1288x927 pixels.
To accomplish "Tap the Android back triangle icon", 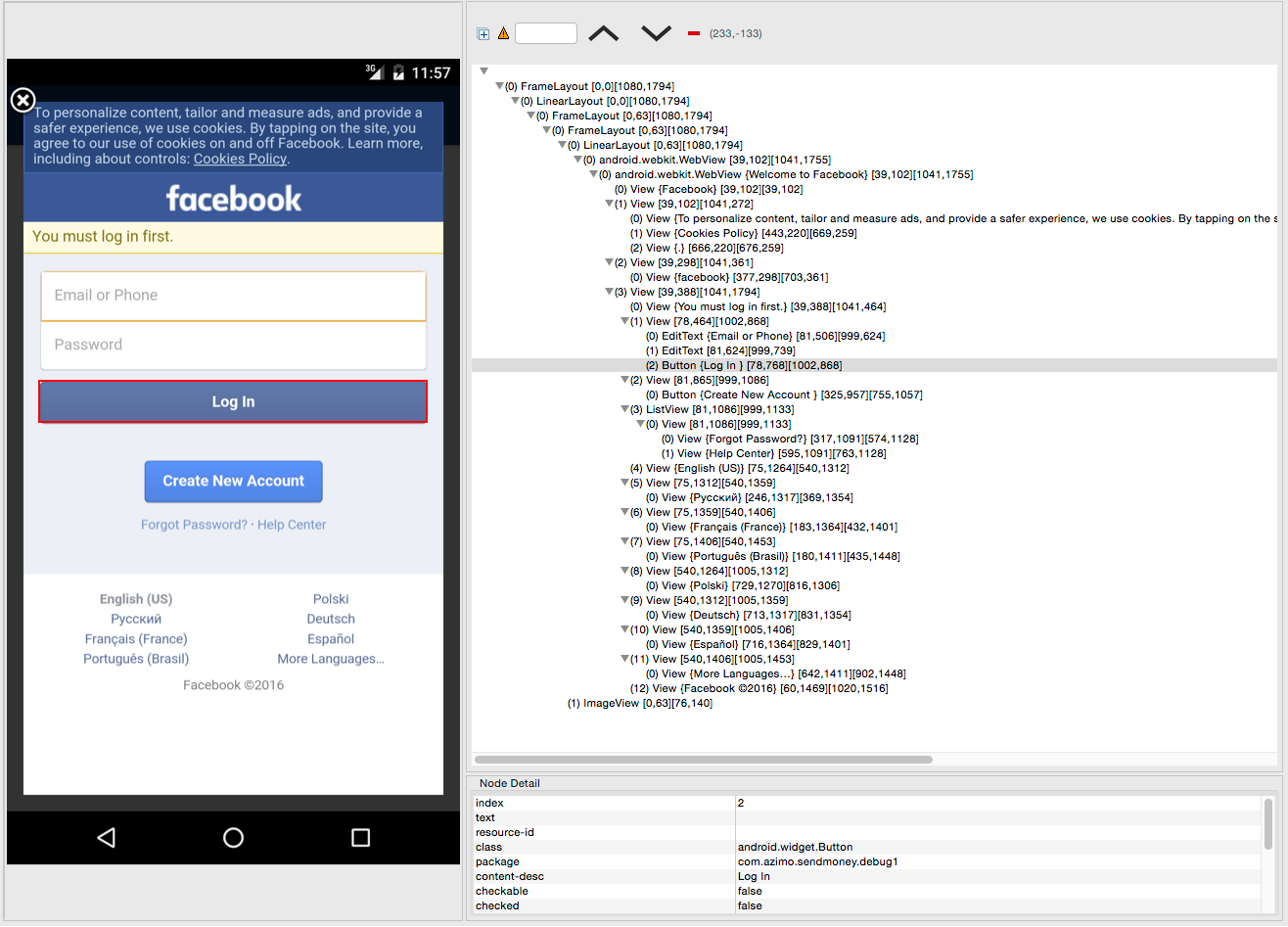I will [107, 837].
